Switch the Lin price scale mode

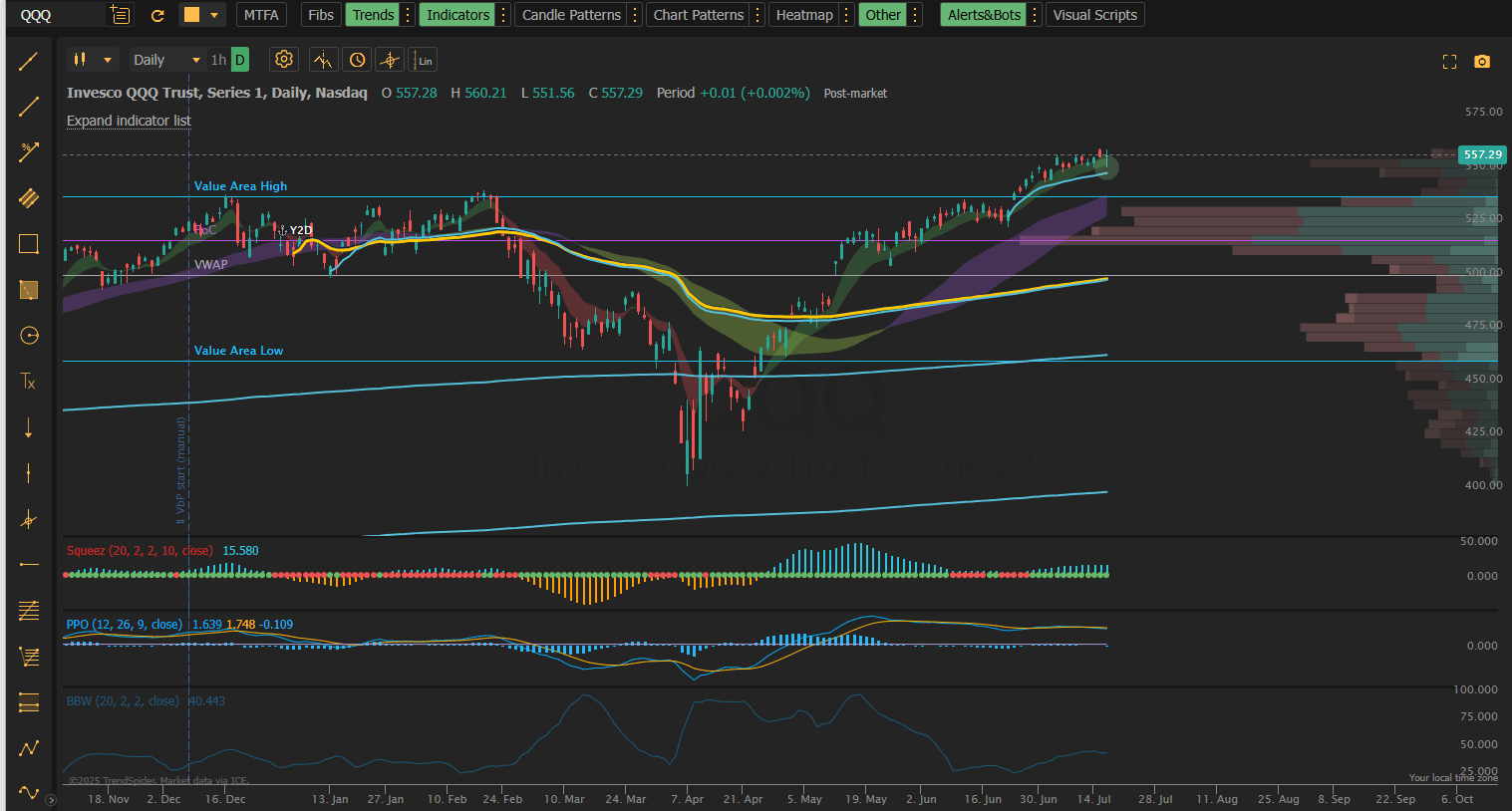[424, 60]
